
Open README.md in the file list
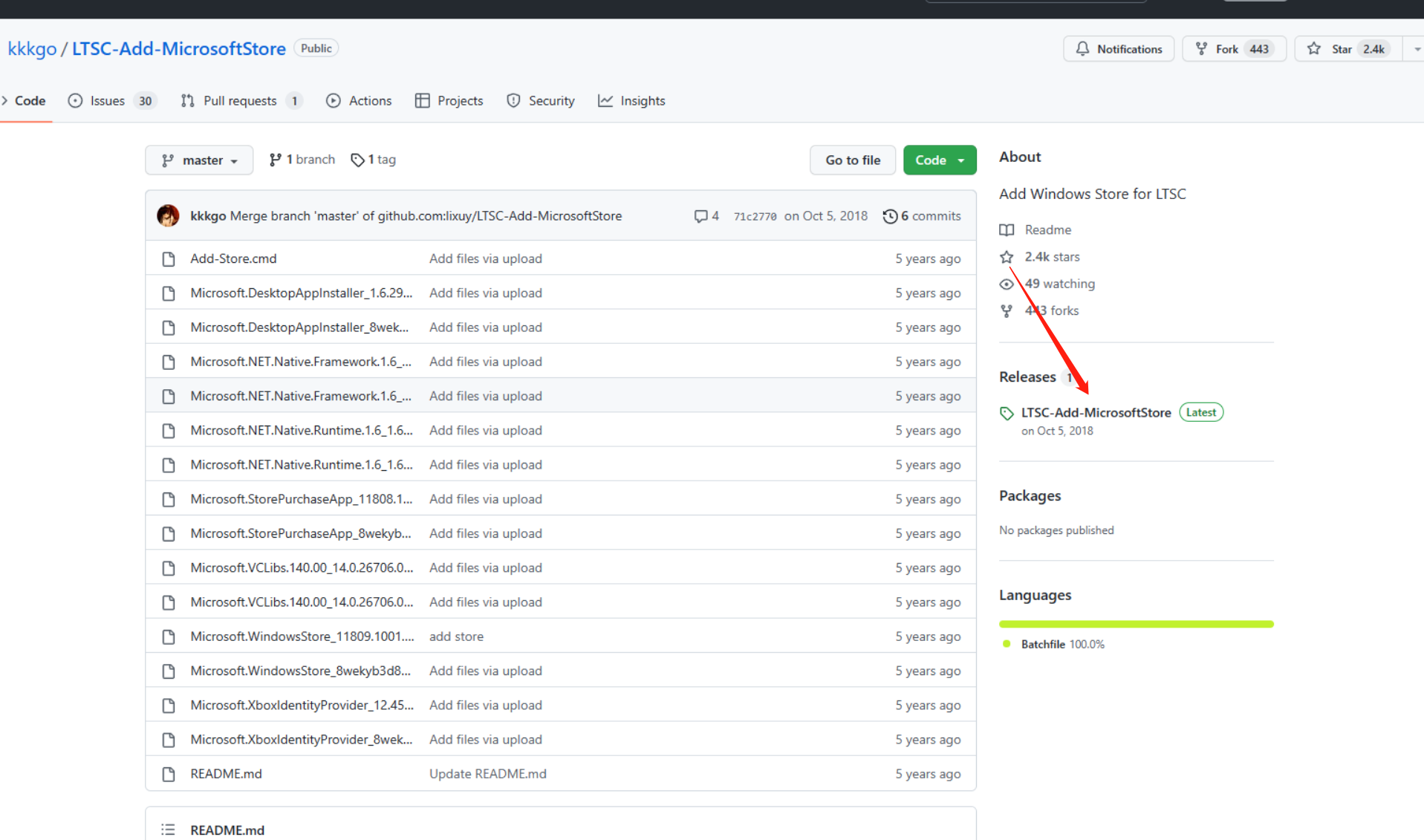pos(226,774)
